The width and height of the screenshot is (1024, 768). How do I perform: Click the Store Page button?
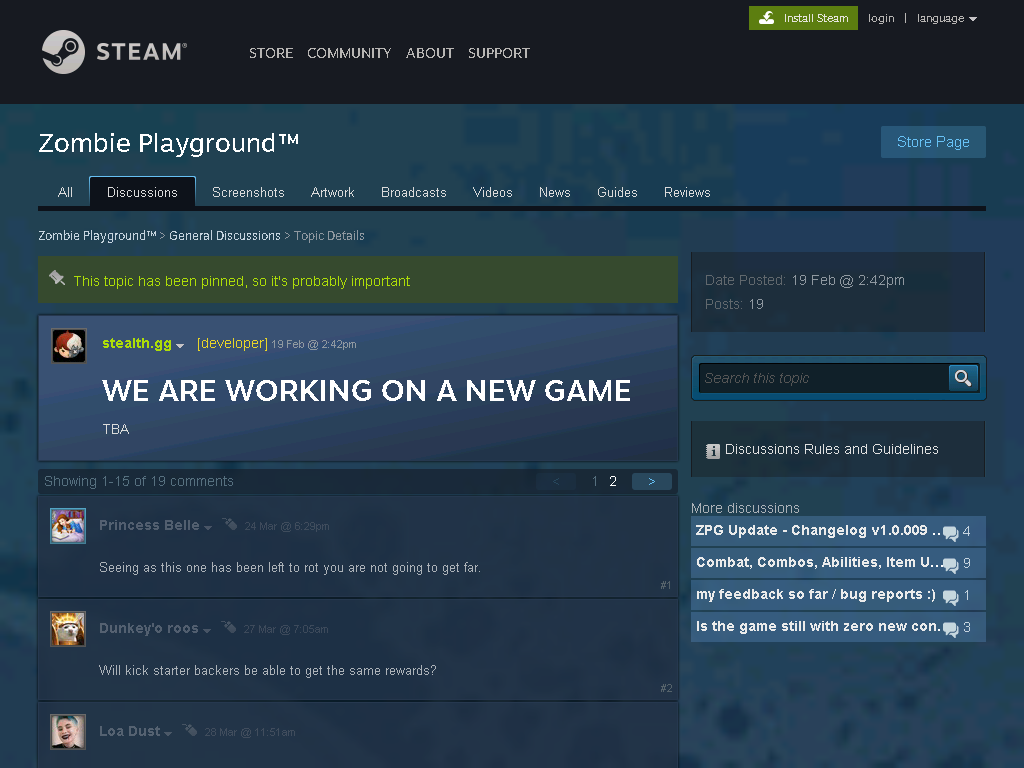tap(933, 142)
